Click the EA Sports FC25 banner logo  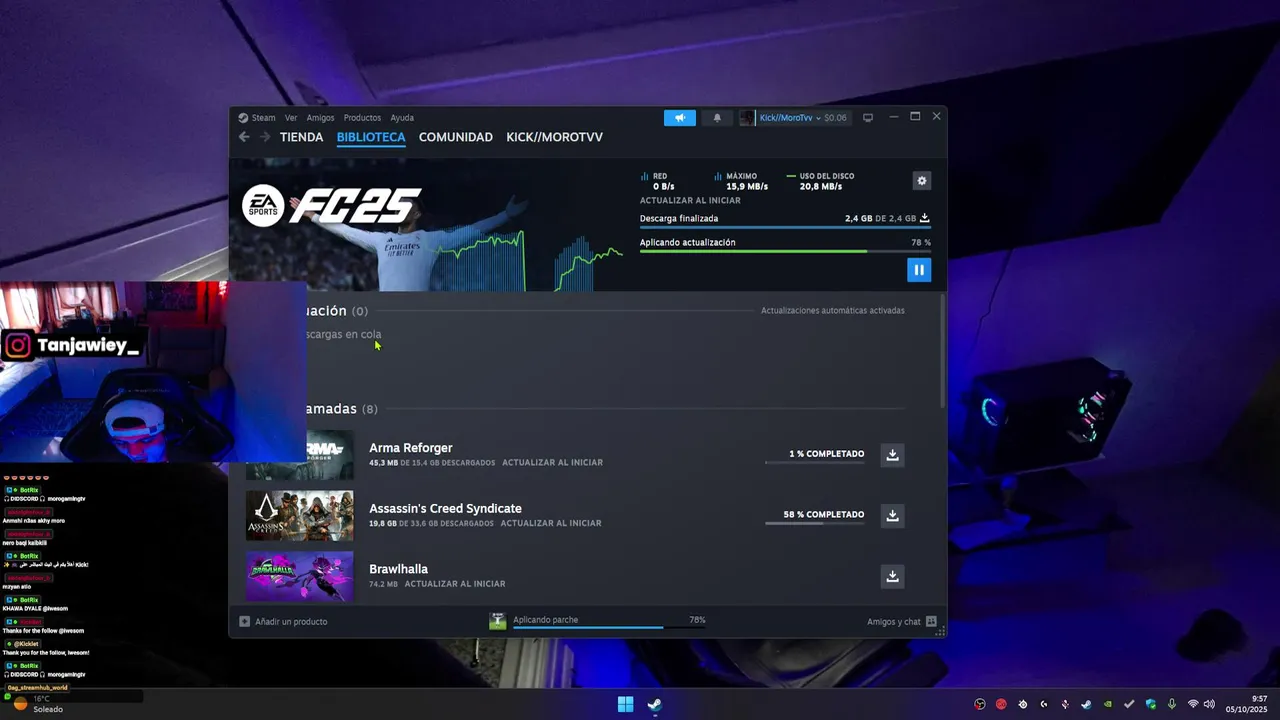coord(332,206)
